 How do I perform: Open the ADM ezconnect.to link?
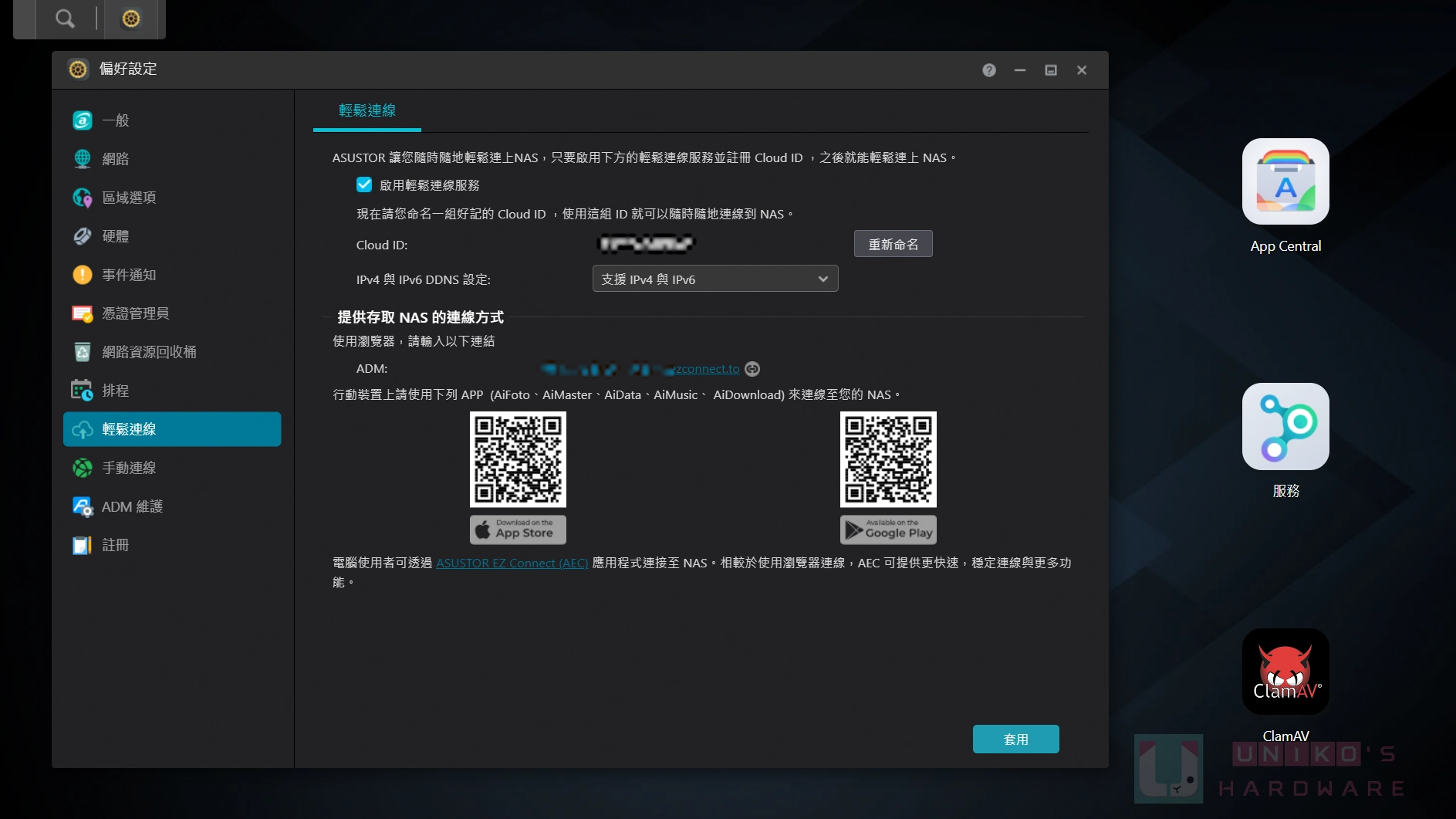640,369
